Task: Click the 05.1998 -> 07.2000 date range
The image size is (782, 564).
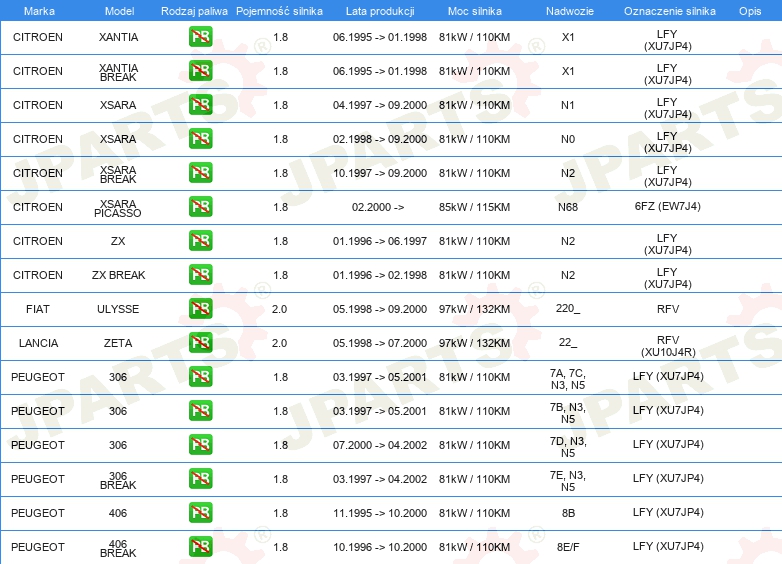Action: (x=380, y=343)
